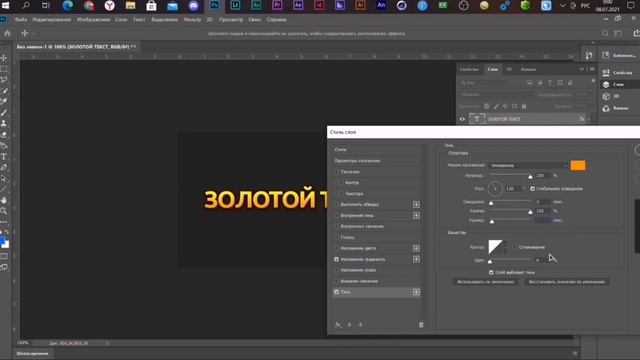The height and width of the screenshot is (360, 640).
Task: Open the search magnifier icon in the options bar
Action: click(x=605, y=33)
